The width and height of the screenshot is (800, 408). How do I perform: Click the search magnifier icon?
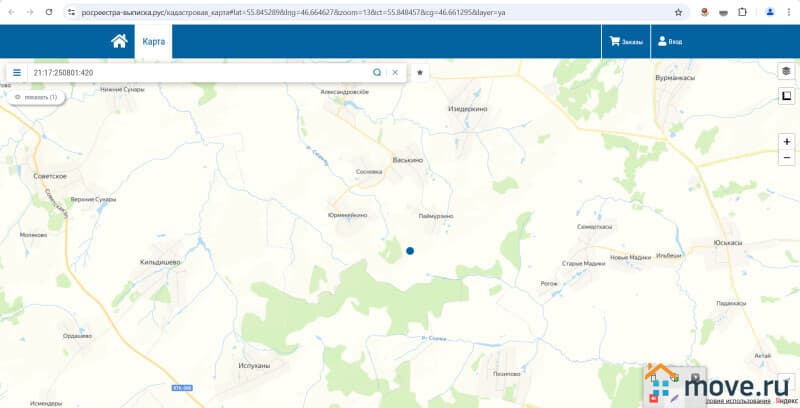tap(377, 73)
